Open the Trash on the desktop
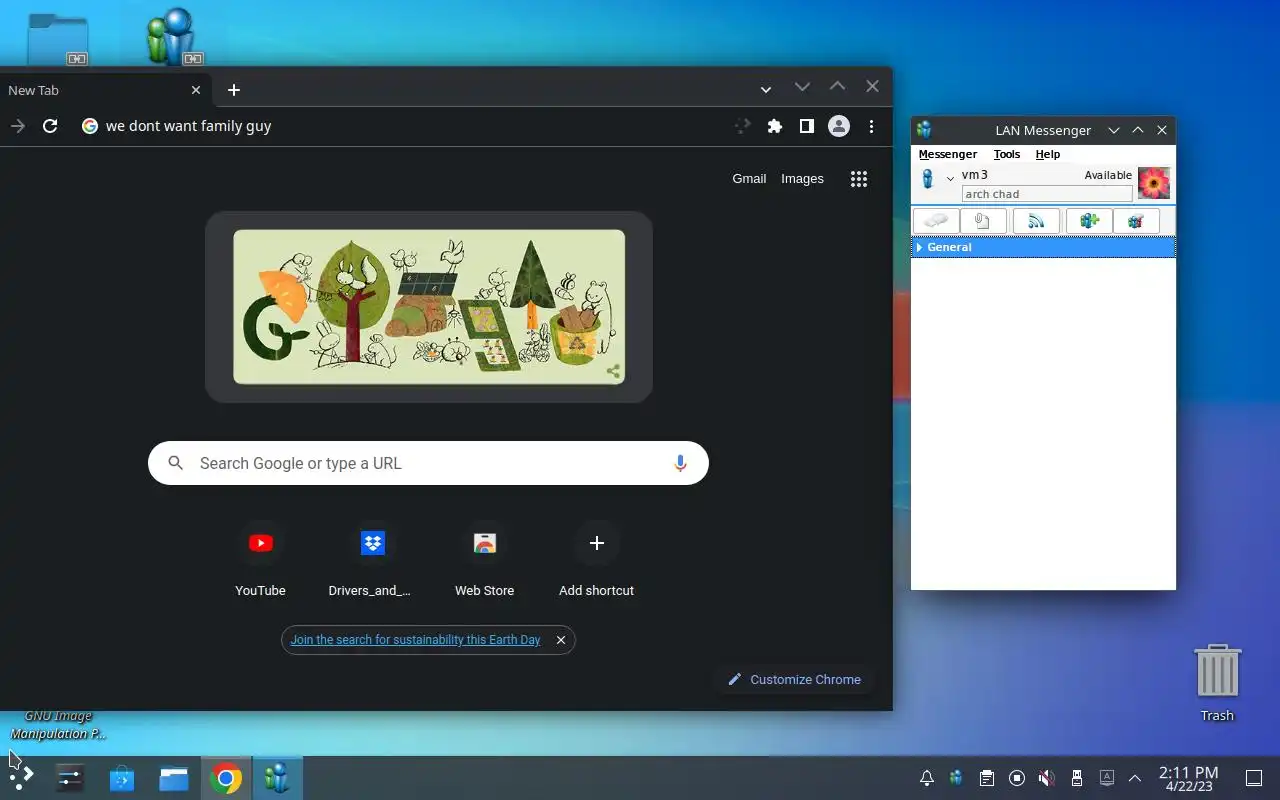This screenshot has height=800, width=1280. point(1217,682)
